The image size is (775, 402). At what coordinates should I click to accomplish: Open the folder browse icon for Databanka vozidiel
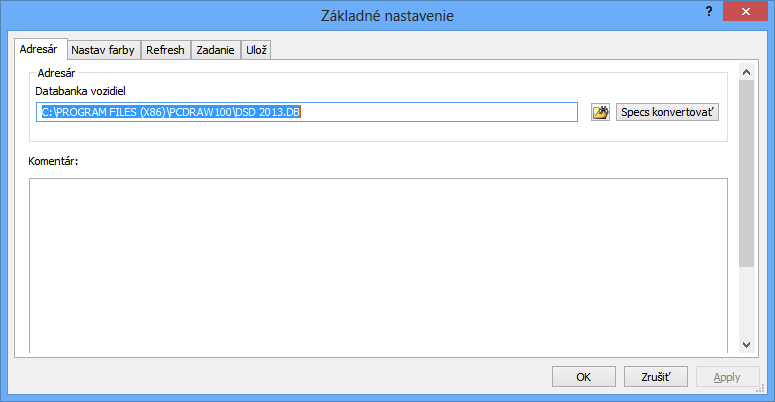coord(600,112)
